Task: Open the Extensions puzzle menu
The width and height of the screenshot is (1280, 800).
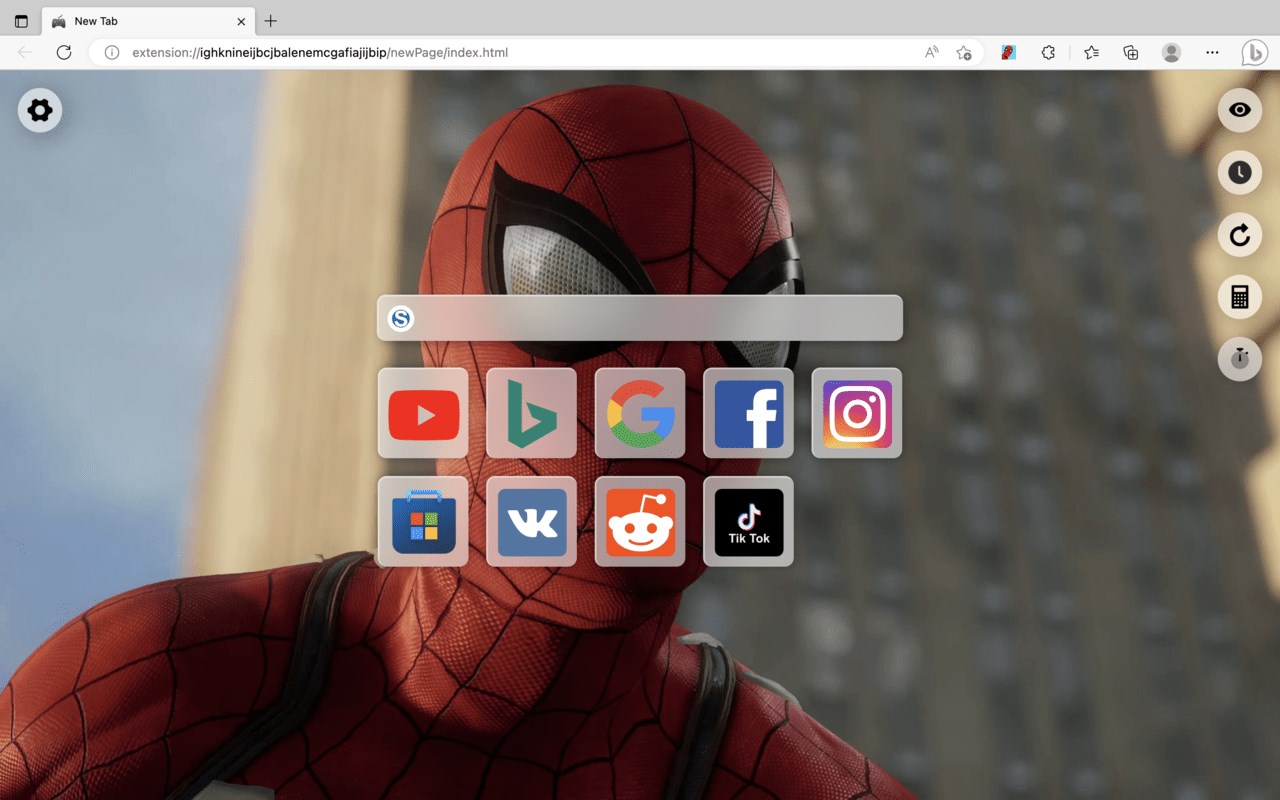Action: pos(1048,52)
